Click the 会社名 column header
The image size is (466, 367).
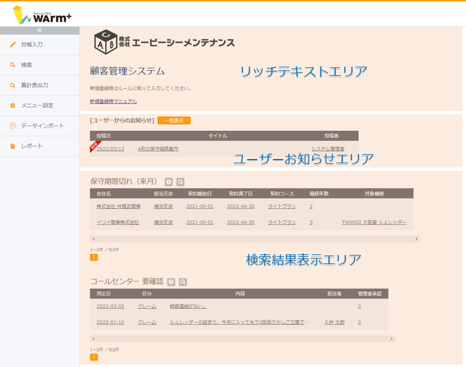click(x=104, y=194)
